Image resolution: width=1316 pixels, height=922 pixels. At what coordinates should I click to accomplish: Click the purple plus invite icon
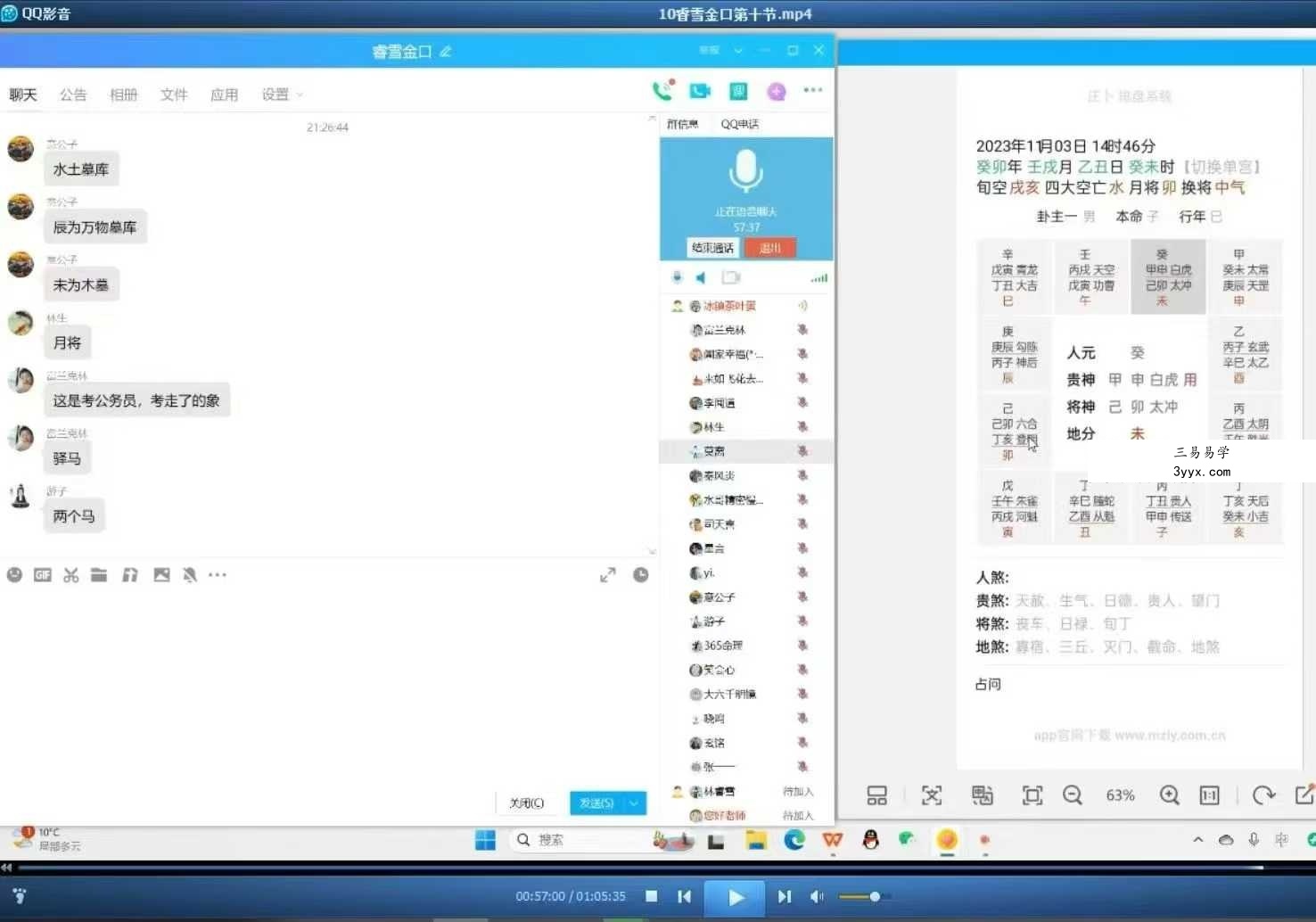(x=777, y=91)
